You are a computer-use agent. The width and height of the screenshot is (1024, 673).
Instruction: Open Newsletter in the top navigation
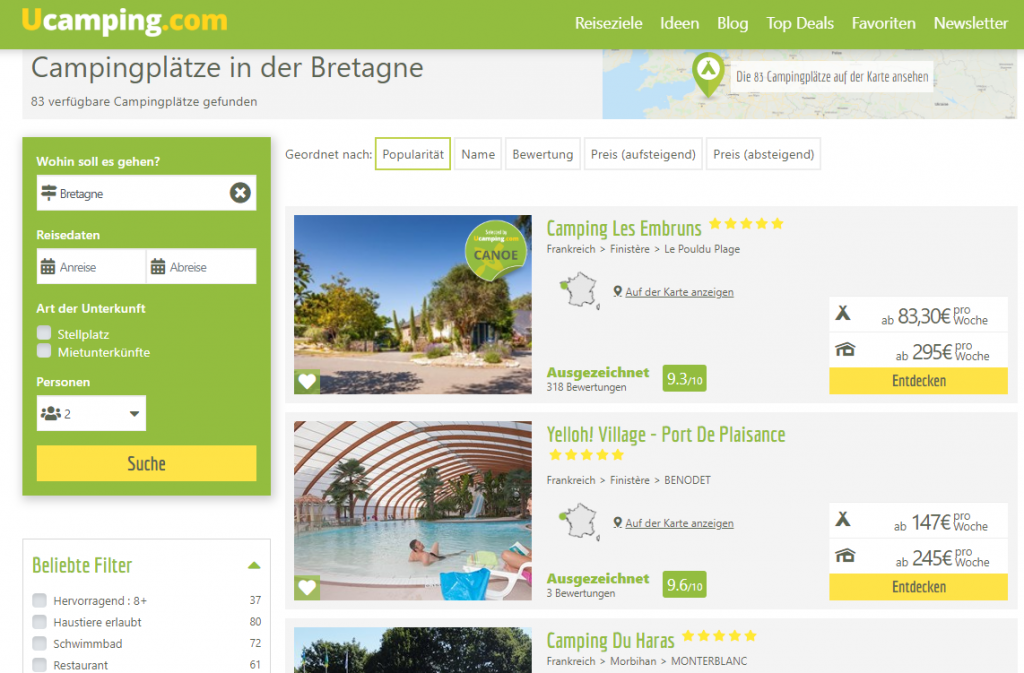[x=970, y=23]
